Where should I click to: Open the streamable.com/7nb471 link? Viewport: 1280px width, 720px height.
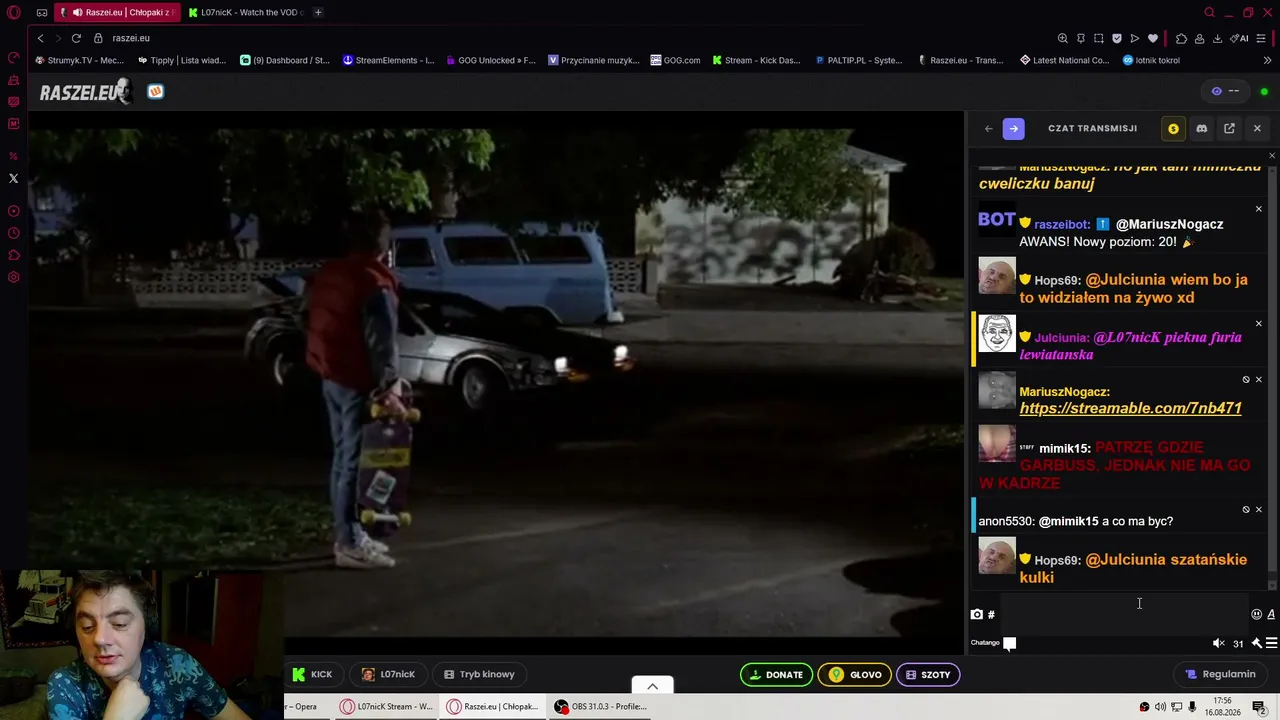(1130, 408)
